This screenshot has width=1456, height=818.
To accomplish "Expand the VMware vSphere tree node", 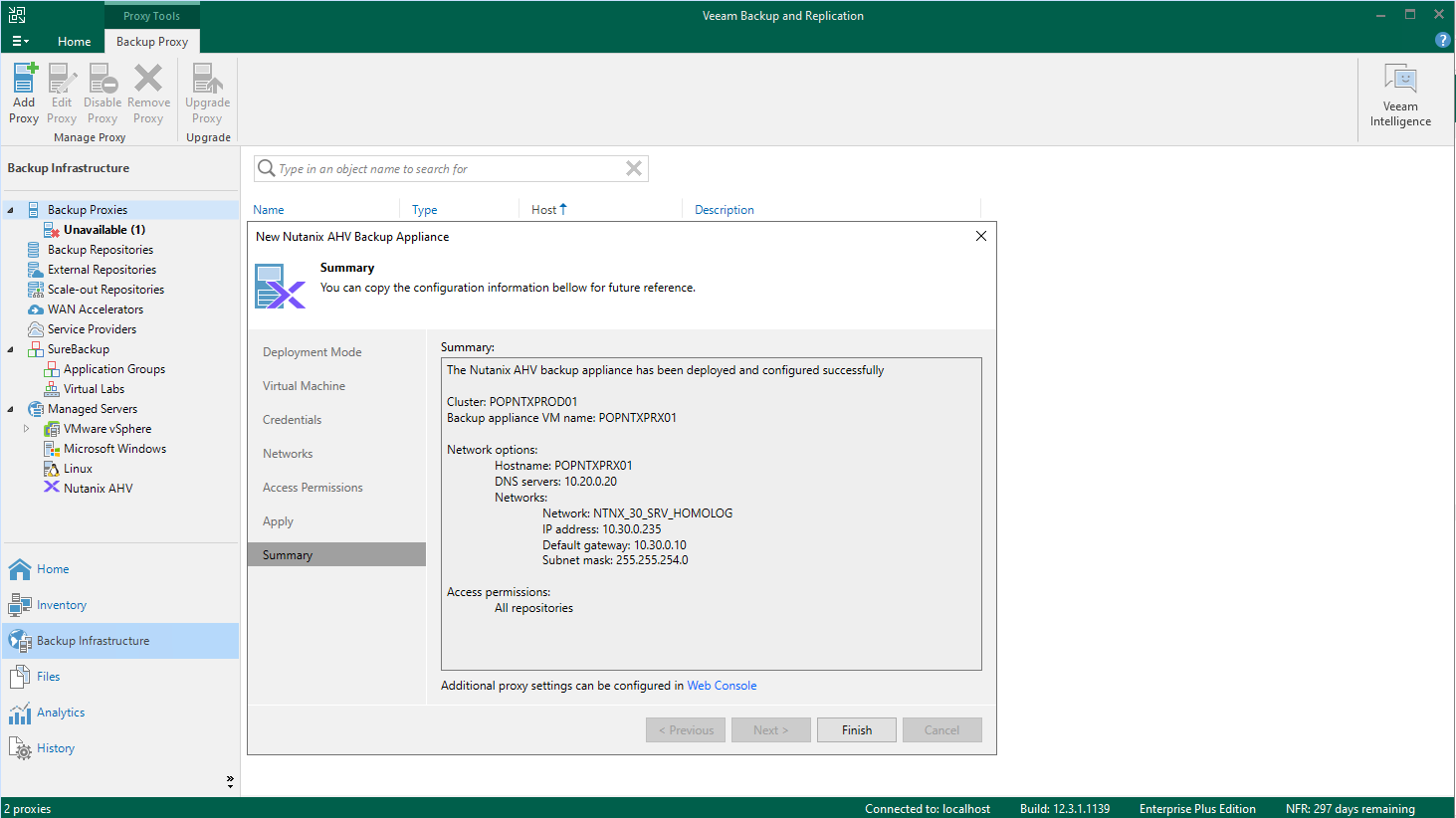I will (x=26, y=429).
